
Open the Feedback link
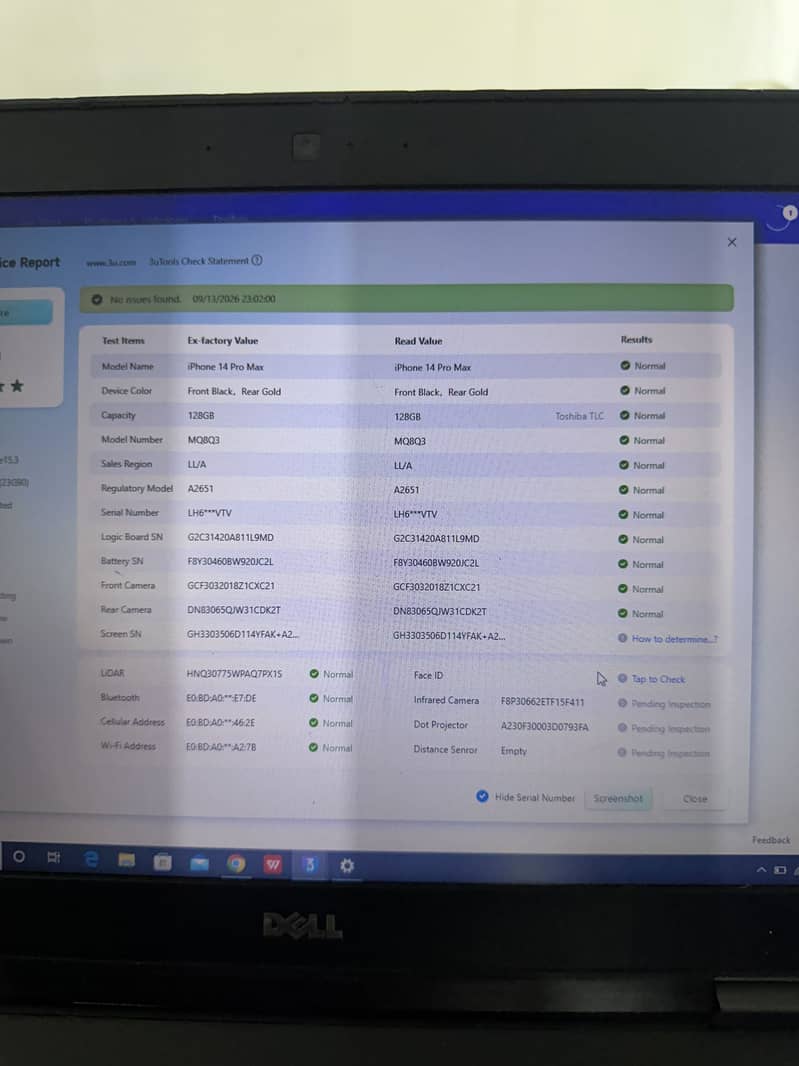[x=771, y=840]
